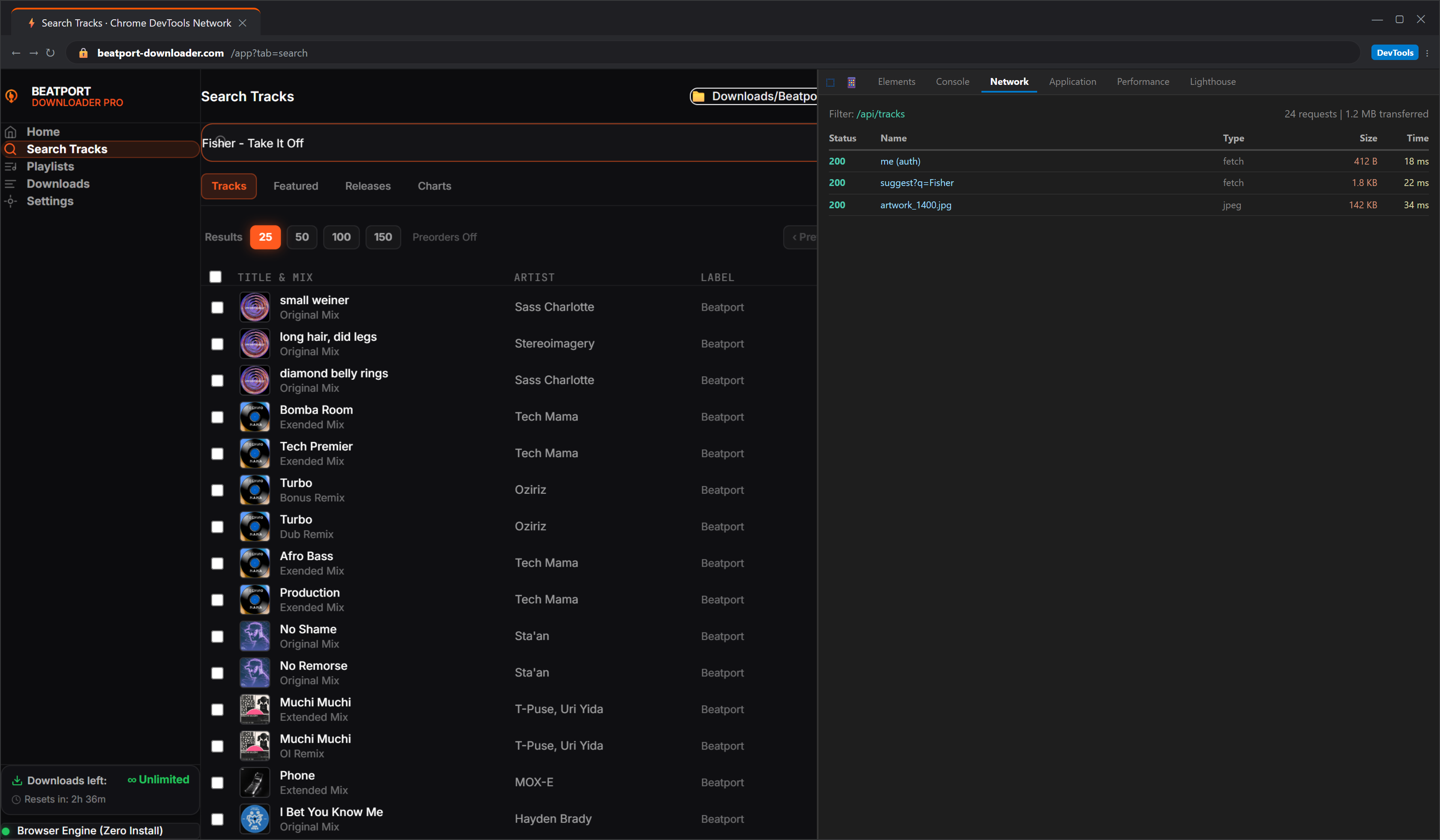Check the 'No Shame' track checkbox
The width and height of the screenshot is (1440, 840).
(x=217, y=636)
